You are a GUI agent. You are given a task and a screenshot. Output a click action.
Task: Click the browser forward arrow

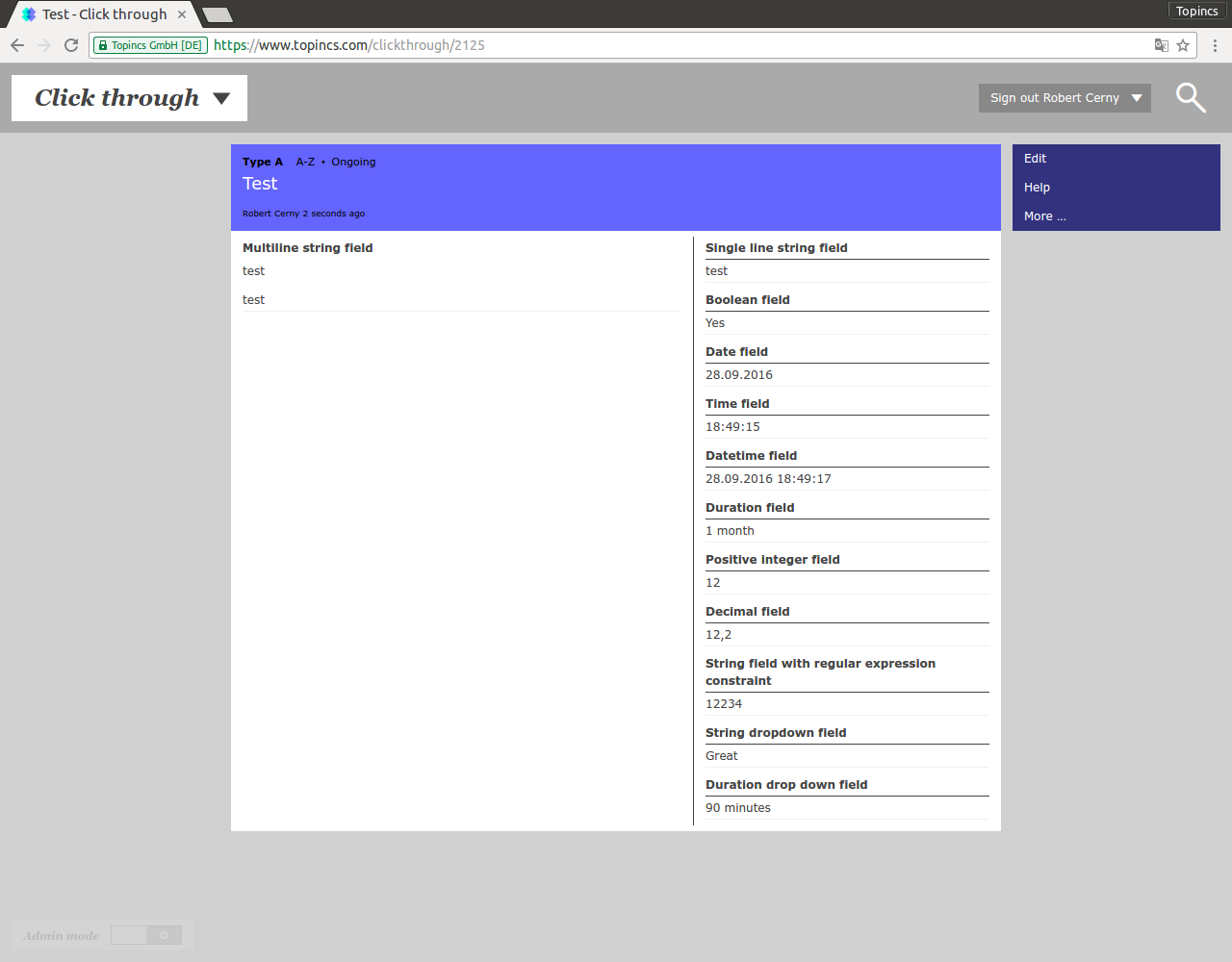[x=44, y=45]
